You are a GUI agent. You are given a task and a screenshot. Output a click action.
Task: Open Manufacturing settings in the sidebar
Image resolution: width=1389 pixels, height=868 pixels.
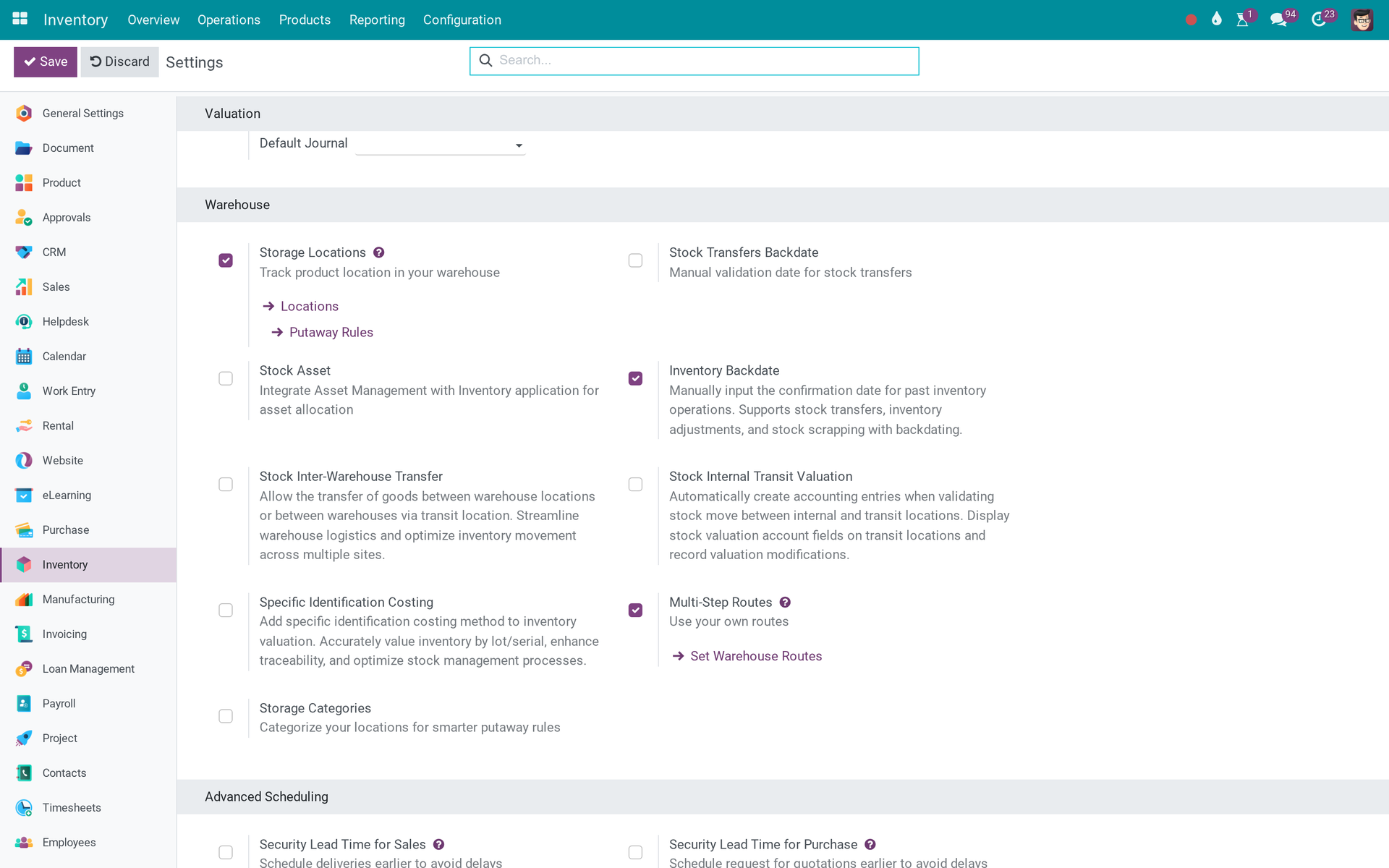(x=88, y=600)
